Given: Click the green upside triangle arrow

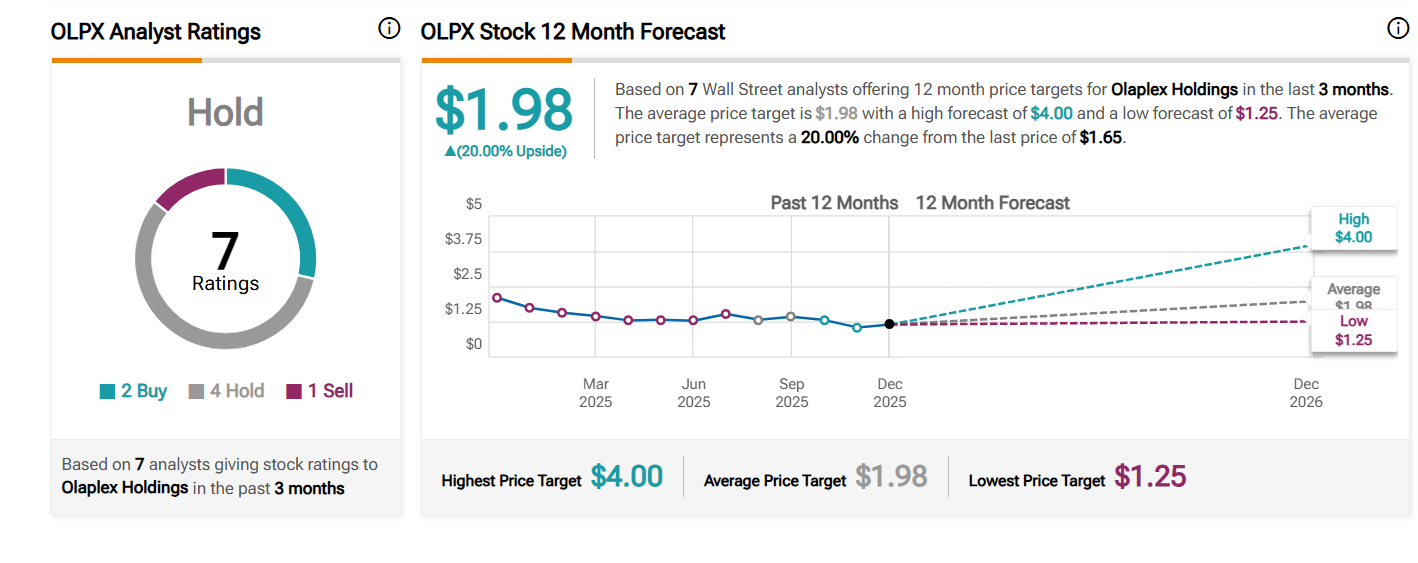Looking at the screenshot, I should coord(449,151).
